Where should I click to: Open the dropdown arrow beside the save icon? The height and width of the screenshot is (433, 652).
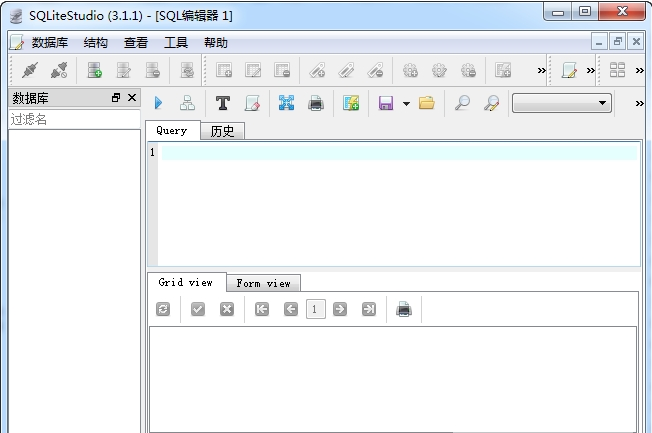tap(406, 104)
